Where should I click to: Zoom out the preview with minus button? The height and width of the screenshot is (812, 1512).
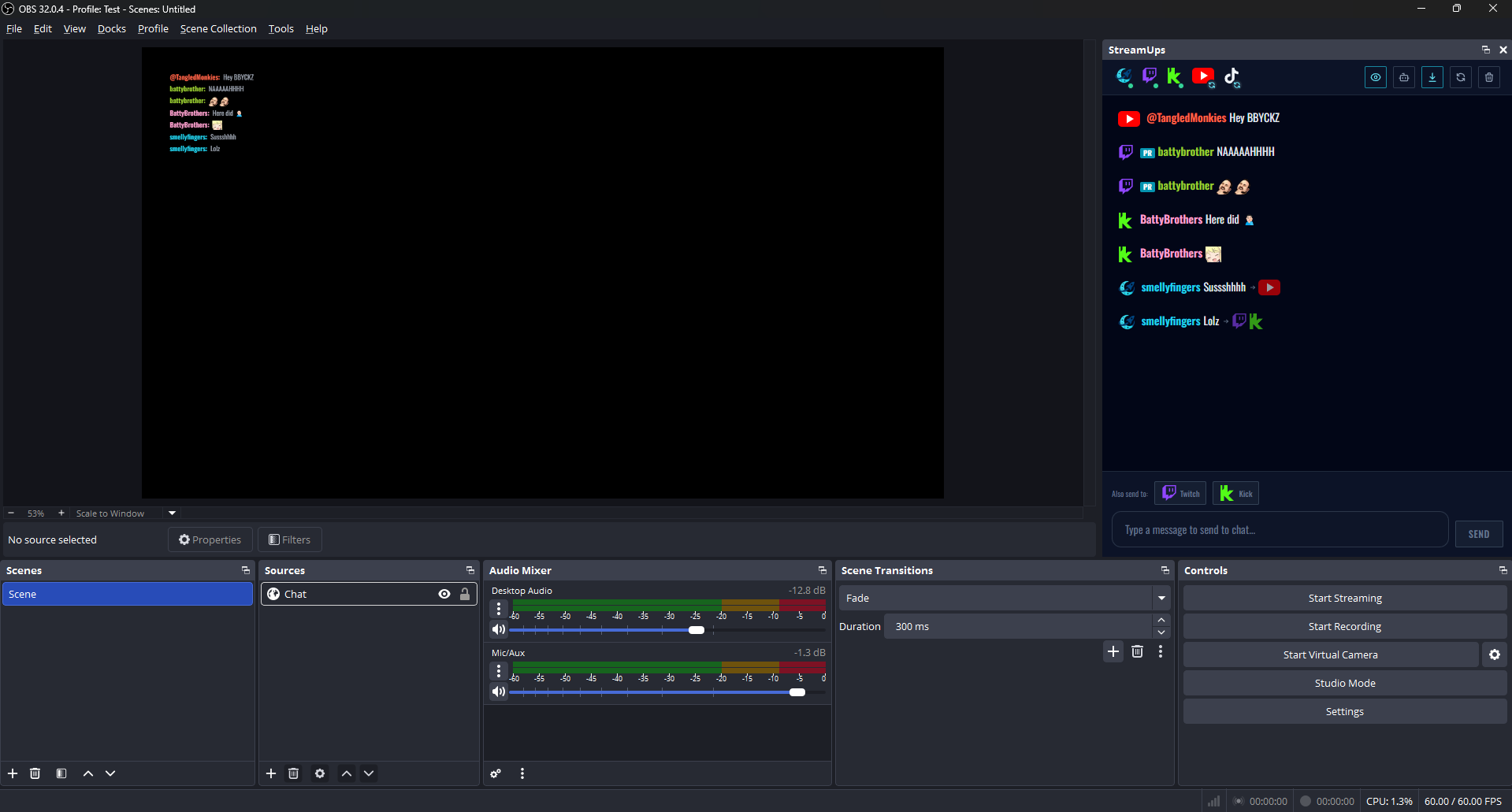(x=11, y=513)
